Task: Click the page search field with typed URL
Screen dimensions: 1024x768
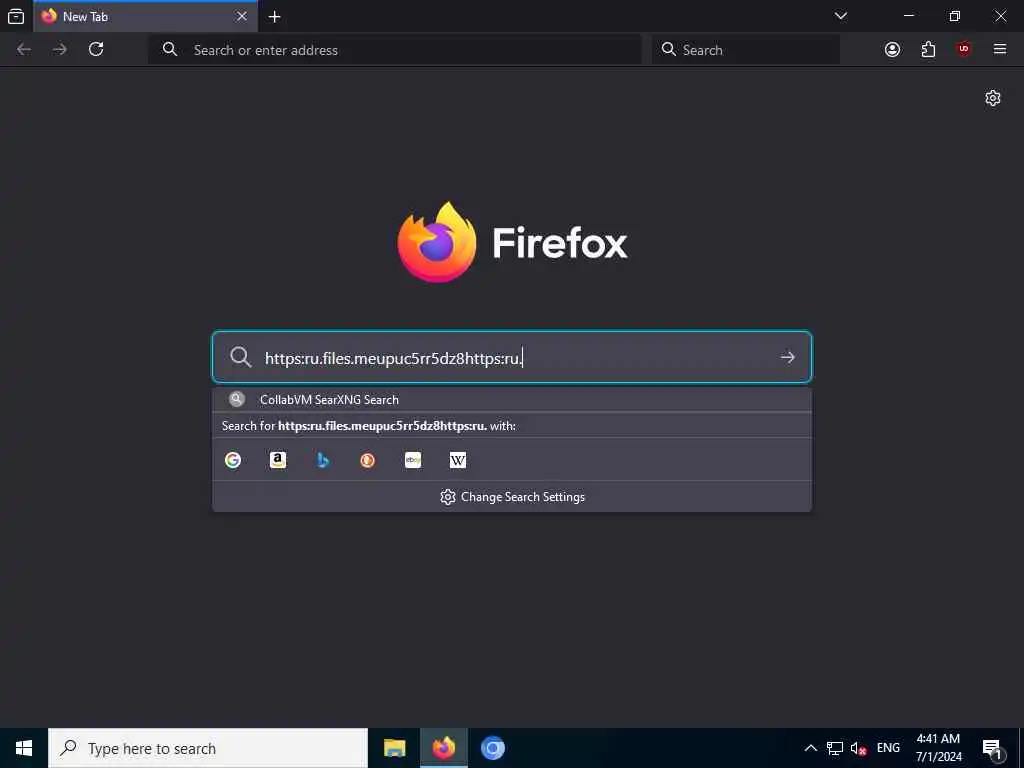Action: coord(512,357)
